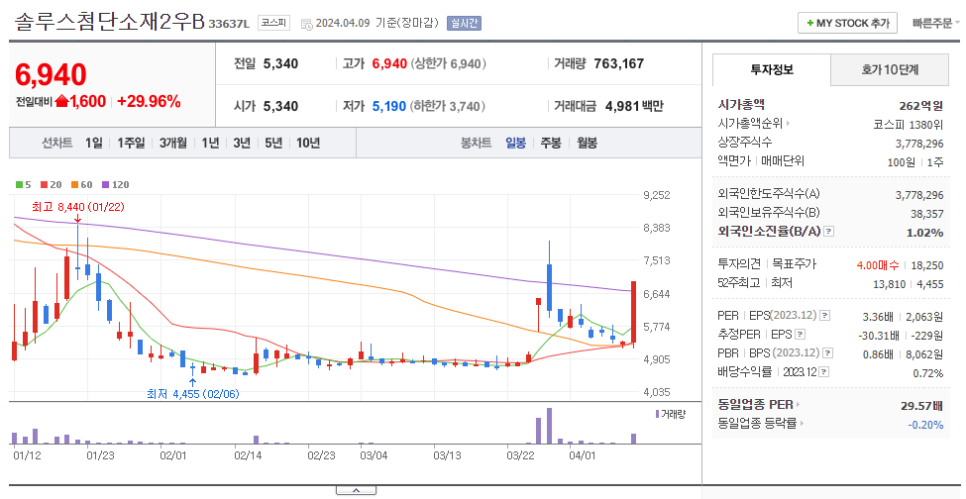The image size is (966, 499).
Task: Select the 5년 line chart period
Action: (x=273, y=143)
